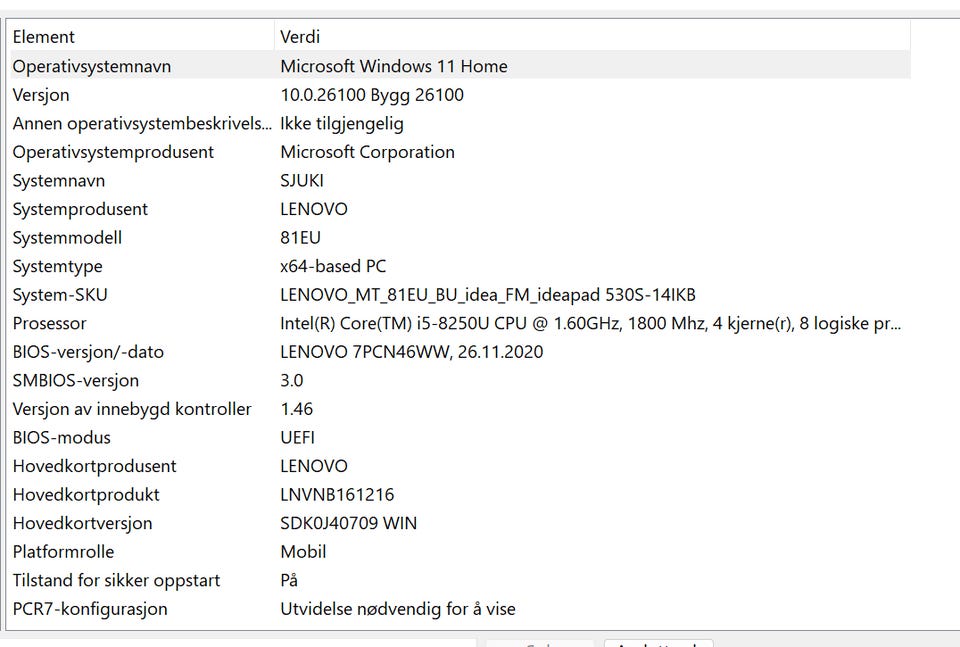Select the Systemnavn row label
This screenshot has height=647, width=960.
pos(59,181)
